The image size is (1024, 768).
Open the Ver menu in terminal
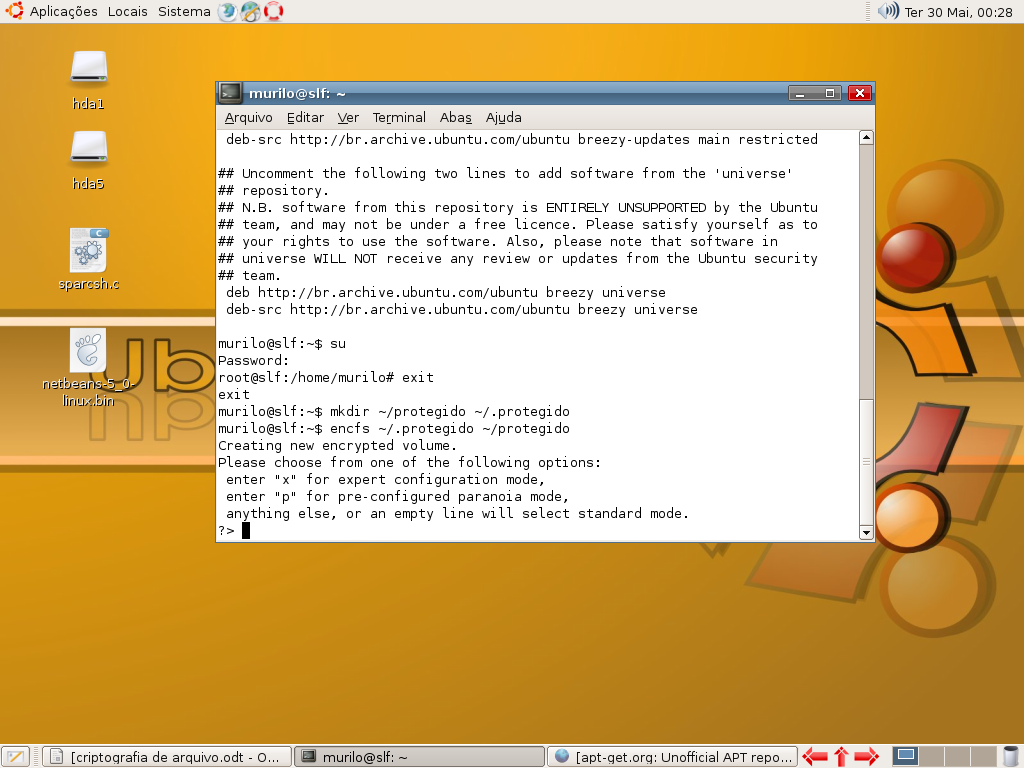point(348,118)
